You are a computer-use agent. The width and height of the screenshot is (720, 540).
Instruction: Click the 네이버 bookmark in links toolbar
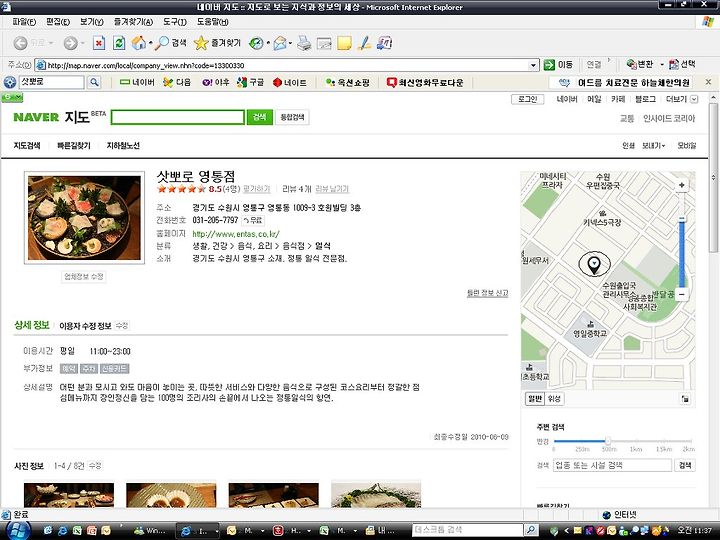[x=138, y=82]
